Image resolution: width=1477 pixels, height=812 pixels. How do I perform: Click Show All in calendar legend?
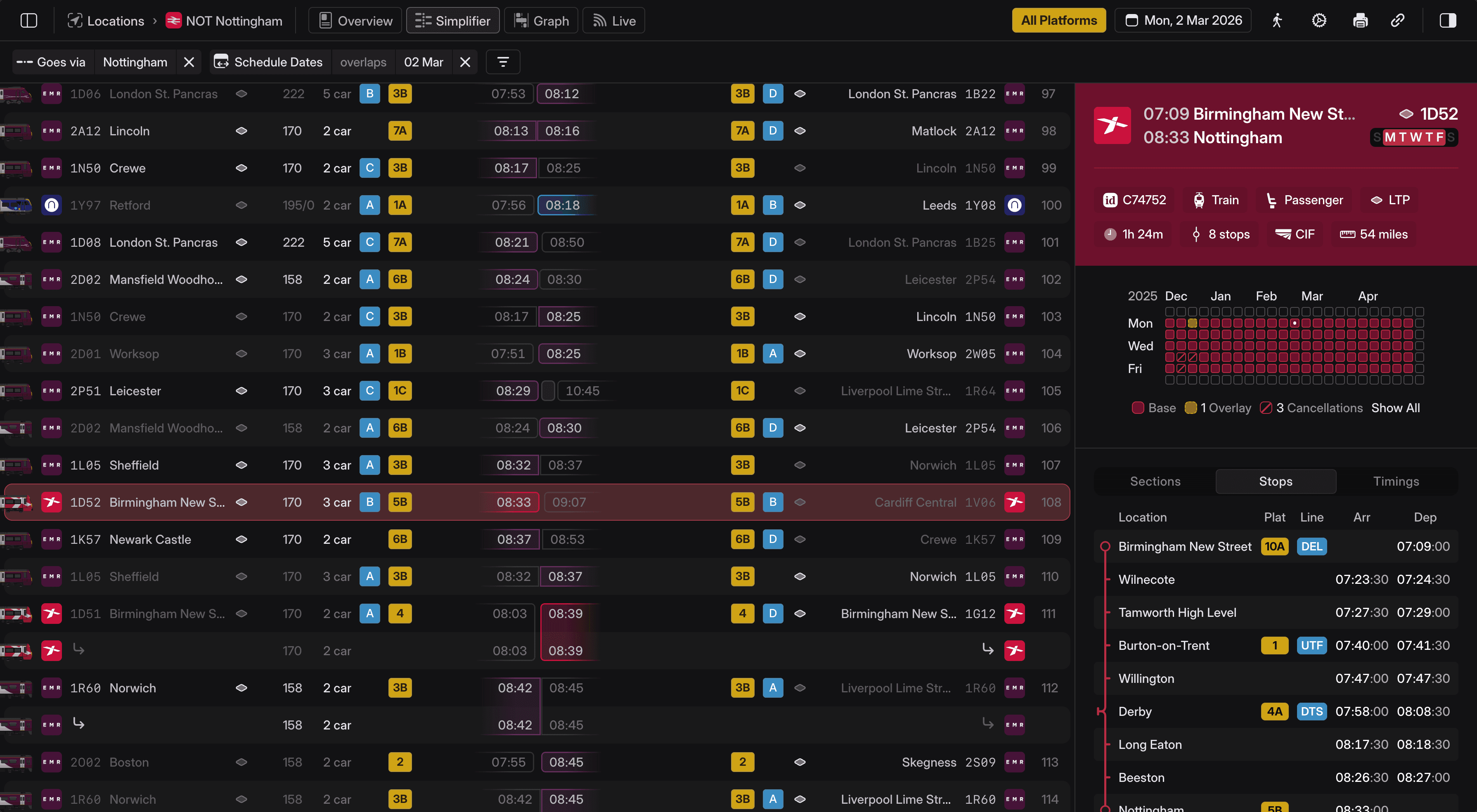[x=1395, y=408]
